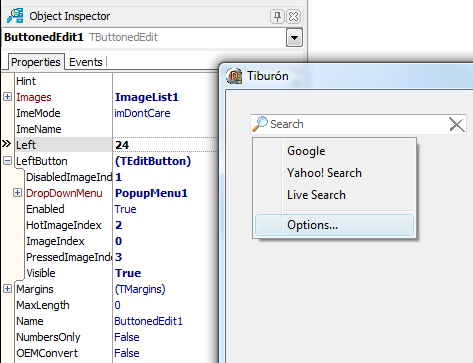Select the Visible property under LeftButton
The height and width of the screenshot is (363, 473).
41,273
